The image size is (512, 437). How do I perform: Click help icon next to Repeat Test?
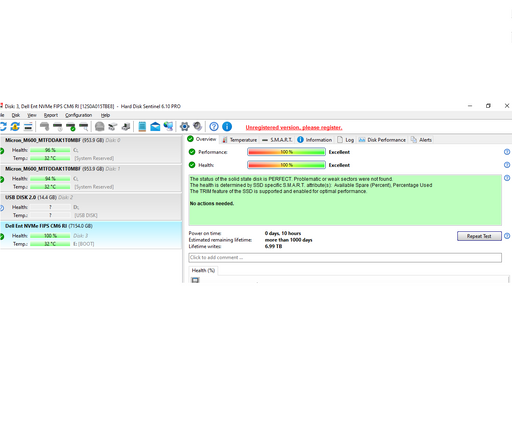507,236
